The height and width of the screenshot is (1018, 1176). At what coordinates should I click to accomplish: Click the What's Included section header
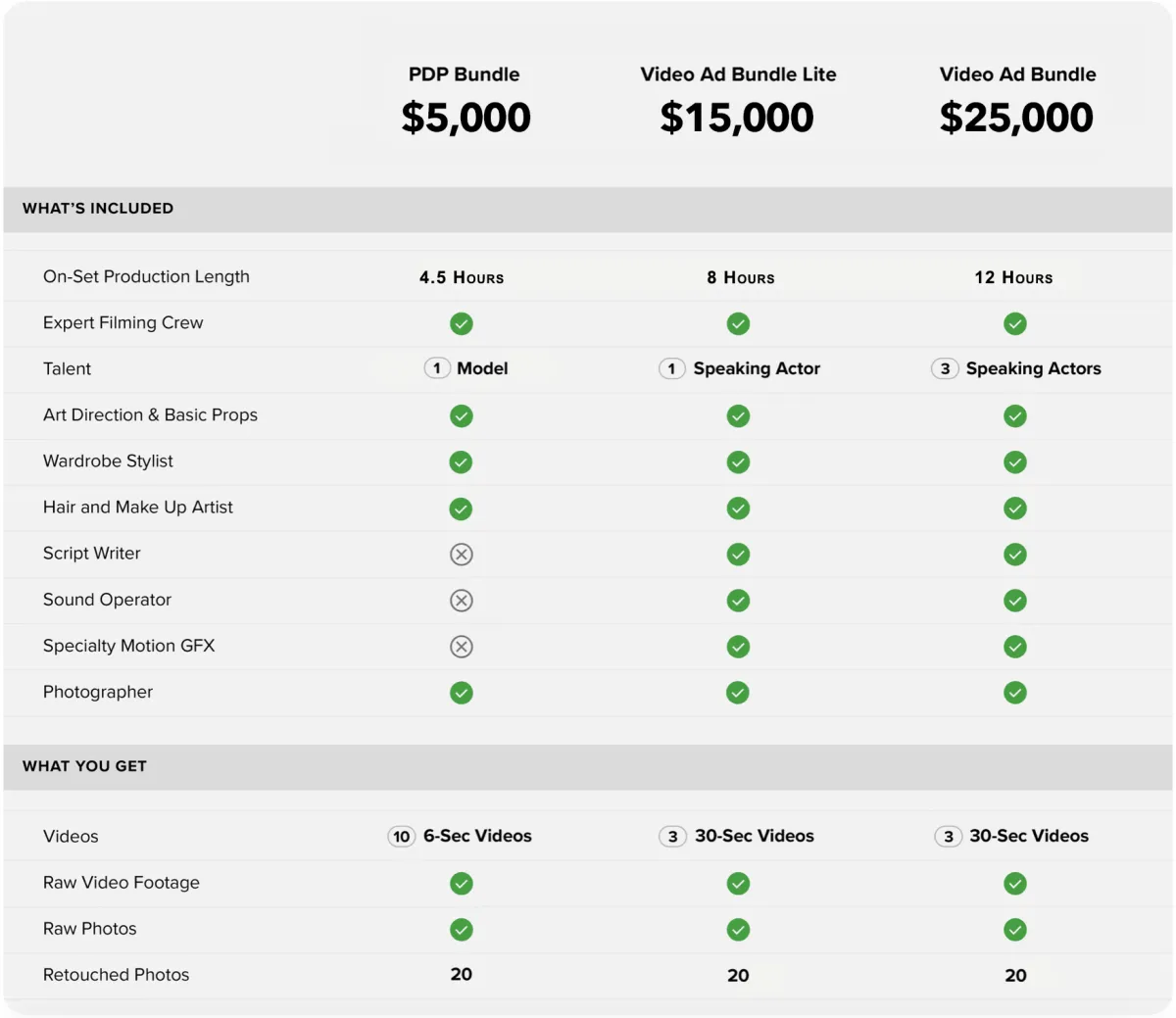98,209
